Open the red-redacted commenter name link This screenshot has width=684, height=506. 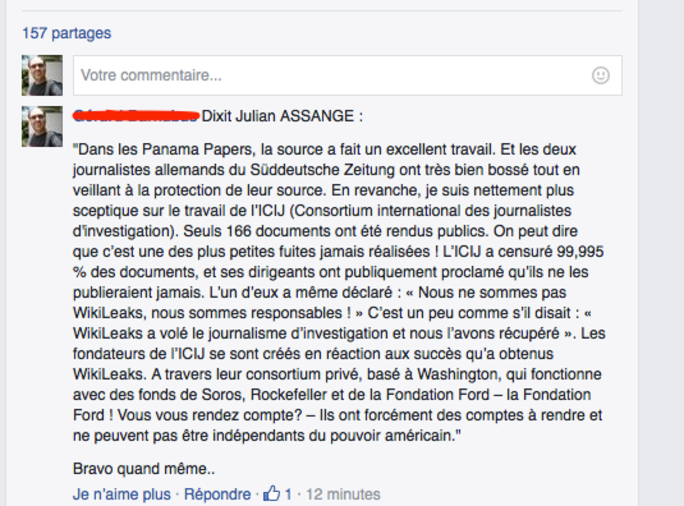[136, 116]
